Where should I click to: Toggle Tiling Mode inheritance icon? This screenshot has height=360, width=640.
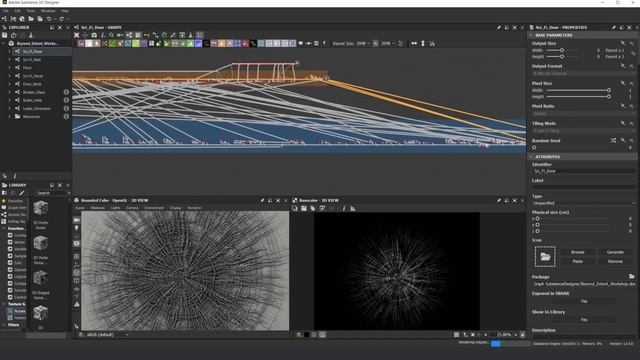623,123
